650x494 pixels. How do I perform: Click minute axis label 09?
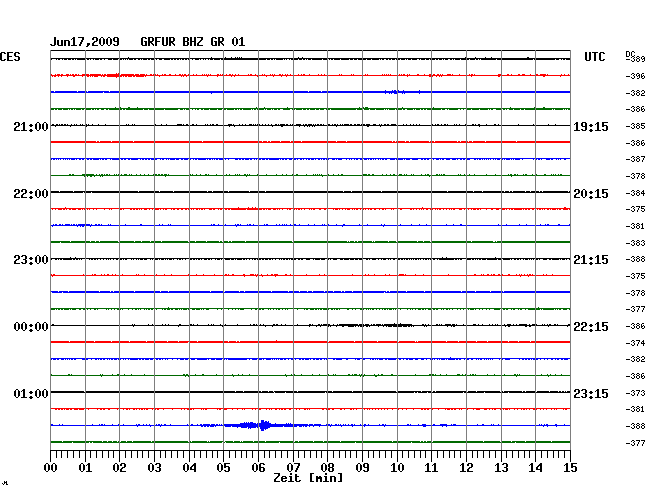[362, 468]
